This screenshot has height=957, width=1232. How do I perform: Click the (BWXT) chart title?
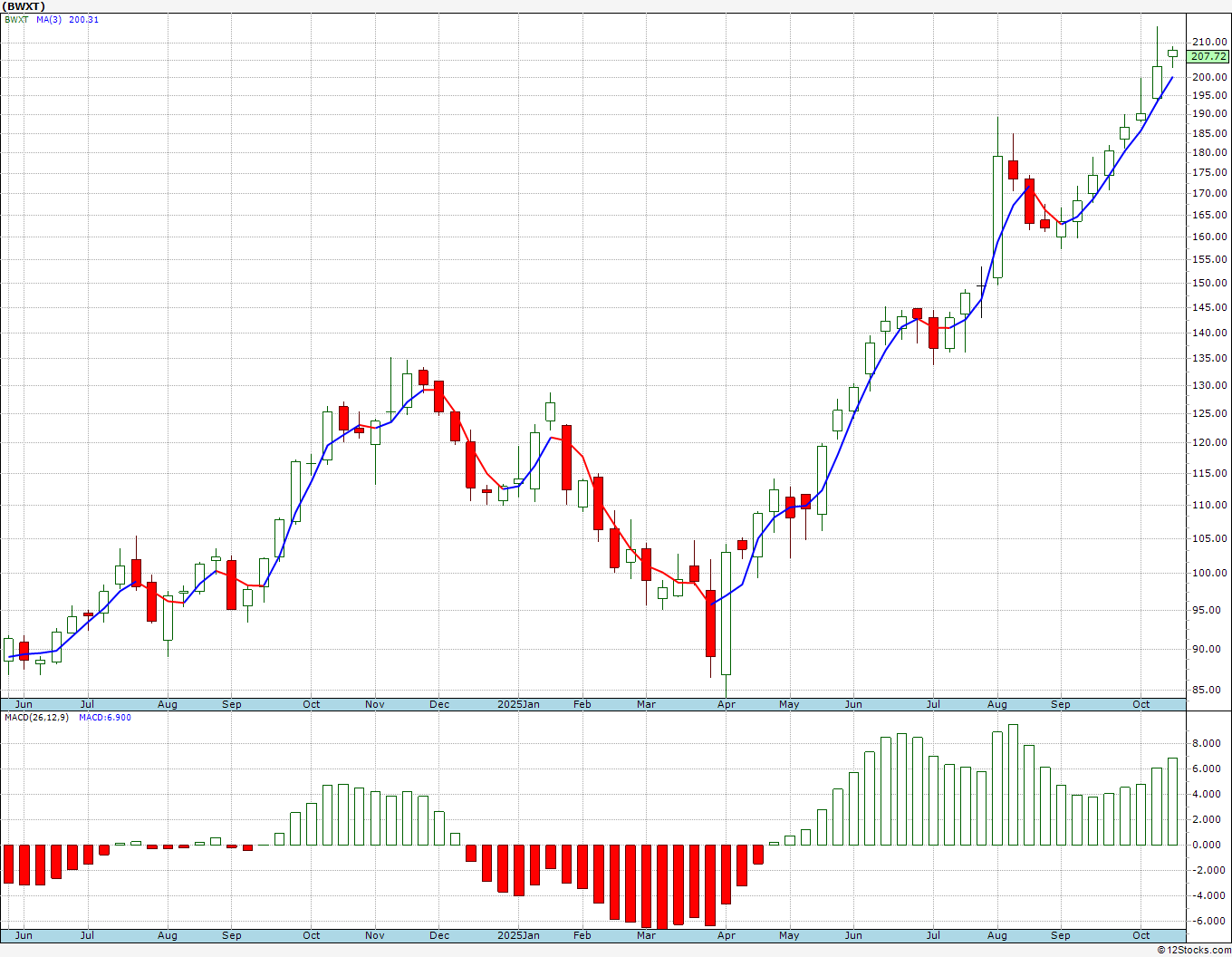[x=24, y=6]
